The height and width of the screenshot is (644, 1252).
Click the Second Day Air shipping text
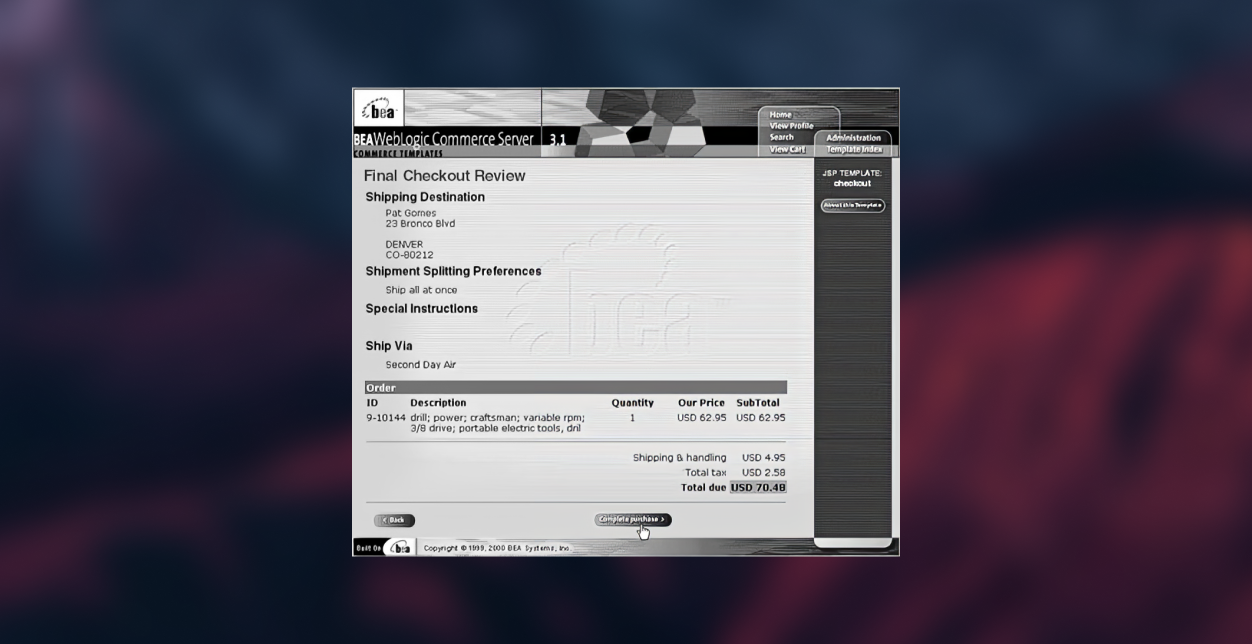click(420, 365)
